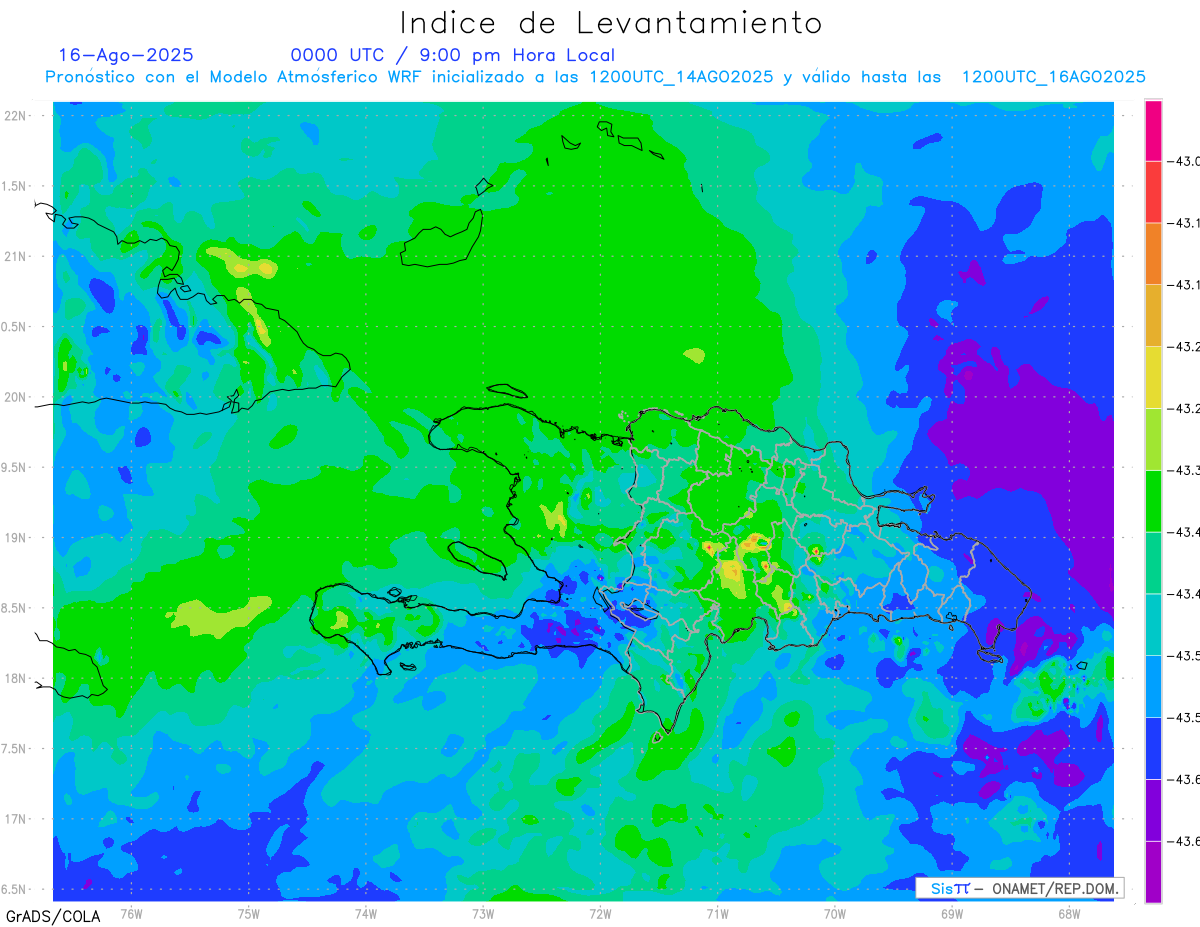Click the cyan turquoise swatch in the colorbar
This screenshot has width=1200, height=927.
(x=1153, y=624)
